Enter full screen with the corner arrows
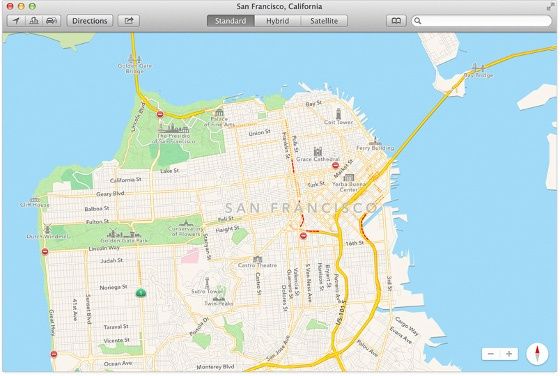This screenshot has height=376, width=560. [550, 6]
